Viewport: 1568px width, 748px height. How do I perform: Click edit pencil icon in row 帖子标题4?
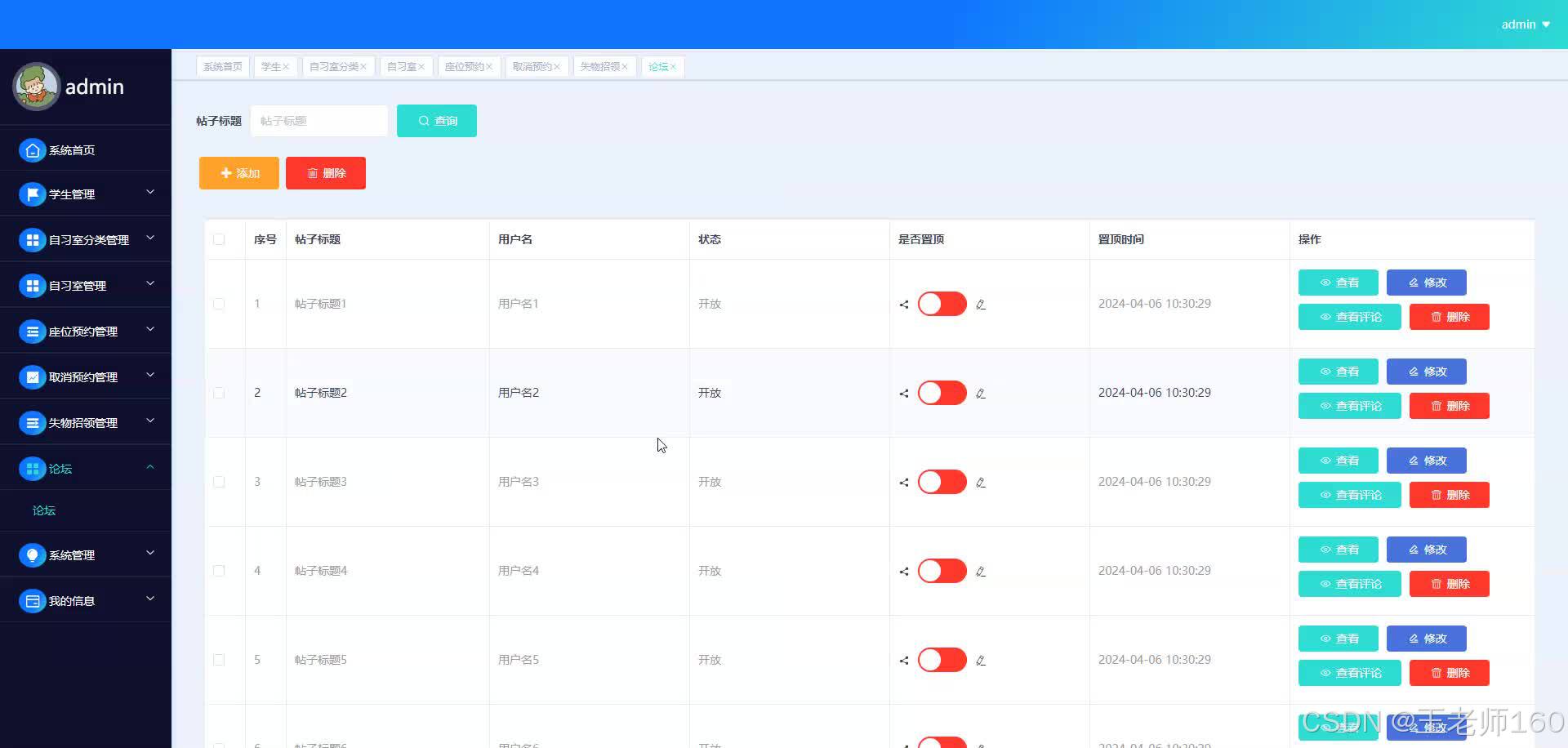[981, 572]
